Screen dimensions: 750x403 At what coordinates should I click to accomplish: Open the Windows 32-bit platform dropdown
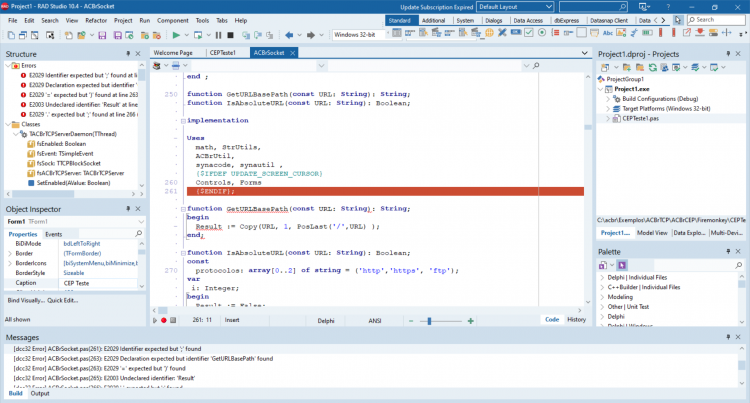pos(360,34)
